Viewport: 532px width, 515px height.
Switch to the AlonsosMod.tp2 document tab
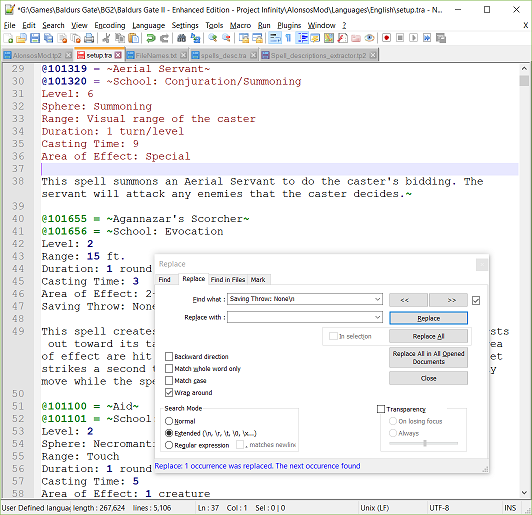point(37,55)
